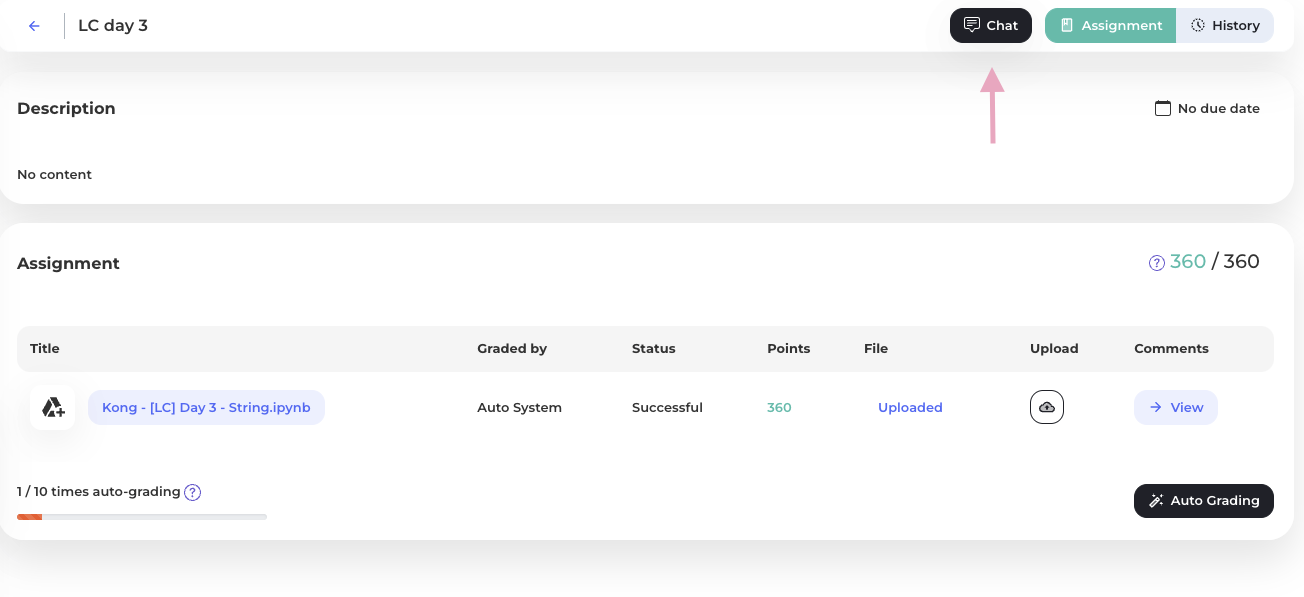Open the Chat panel
Viewport: 1304px width, 597px height.
pos(991,25)
